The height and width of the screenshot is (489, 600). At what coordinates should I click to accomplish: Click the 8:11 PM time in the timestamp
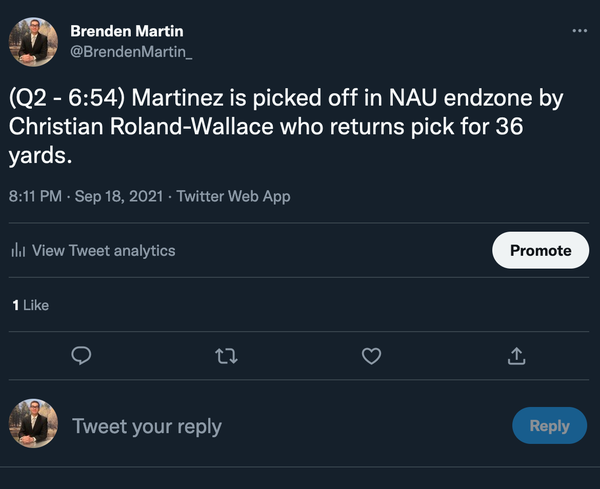pyautogui.click(x=35, y=196)
